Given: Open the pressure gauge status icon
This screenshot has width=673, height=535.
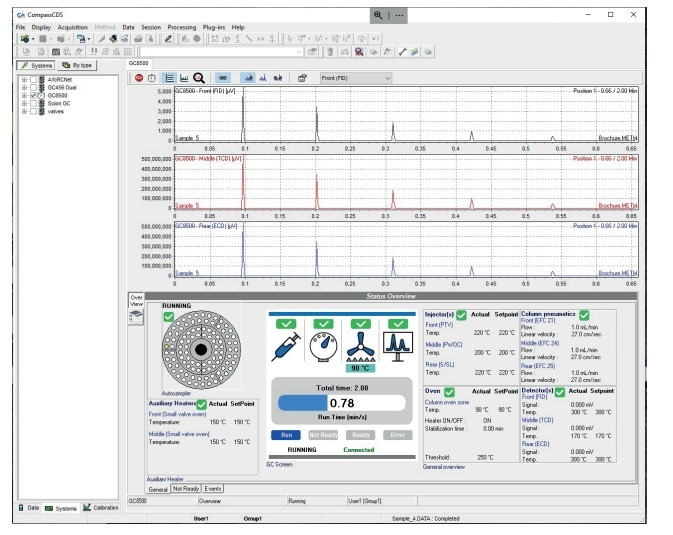Looking at the screenshot, I should (323, 346).
